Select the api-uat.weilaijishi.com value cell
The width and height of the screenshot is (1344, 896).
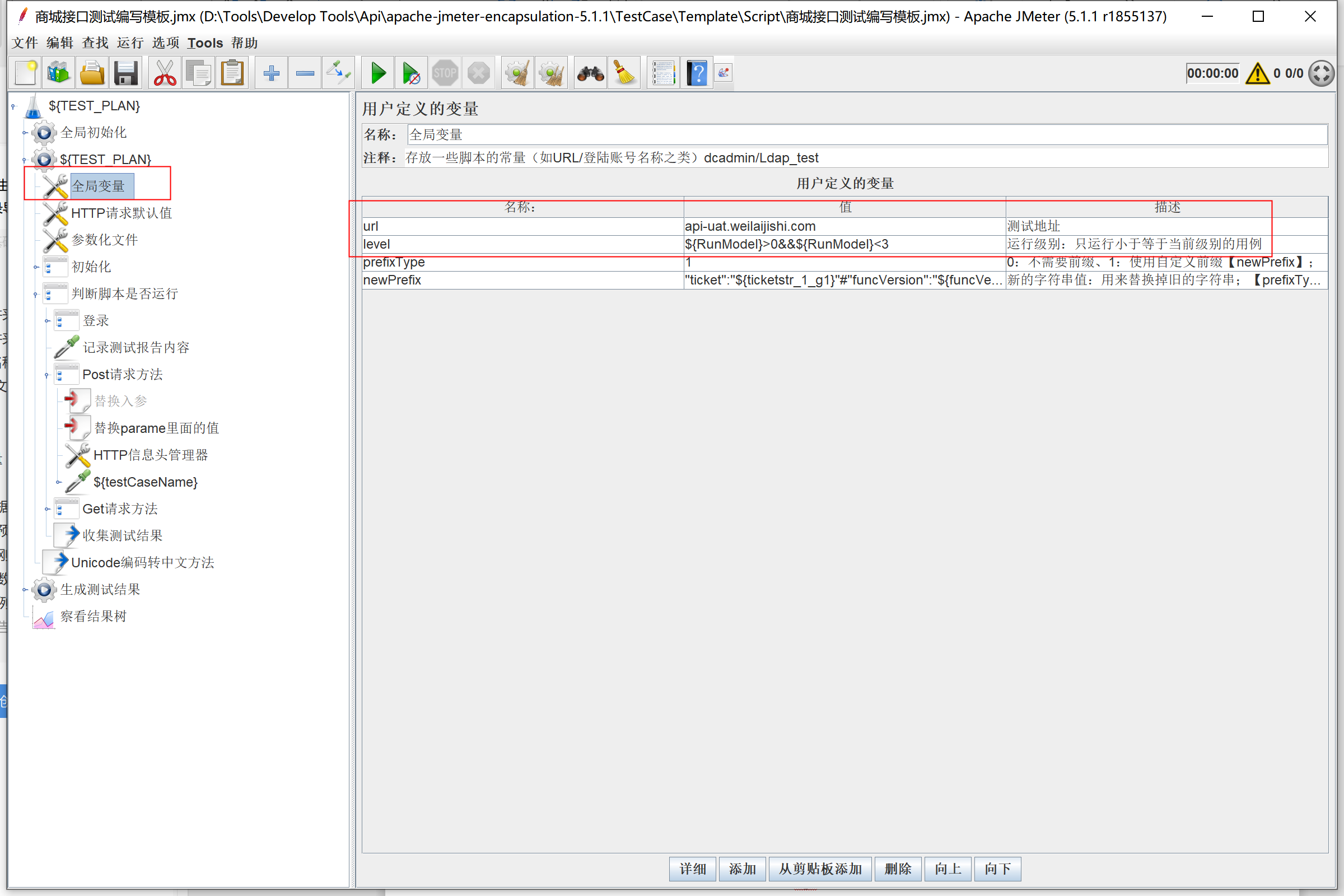coord(844,226)
